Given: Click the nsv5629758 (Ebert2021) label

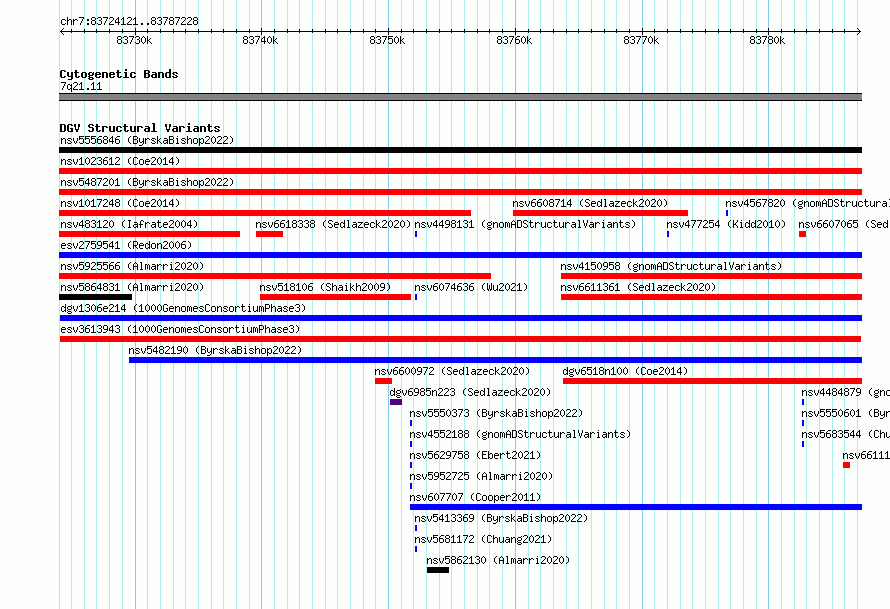Looking at the screenshot, I should click(x=475, y=455).
